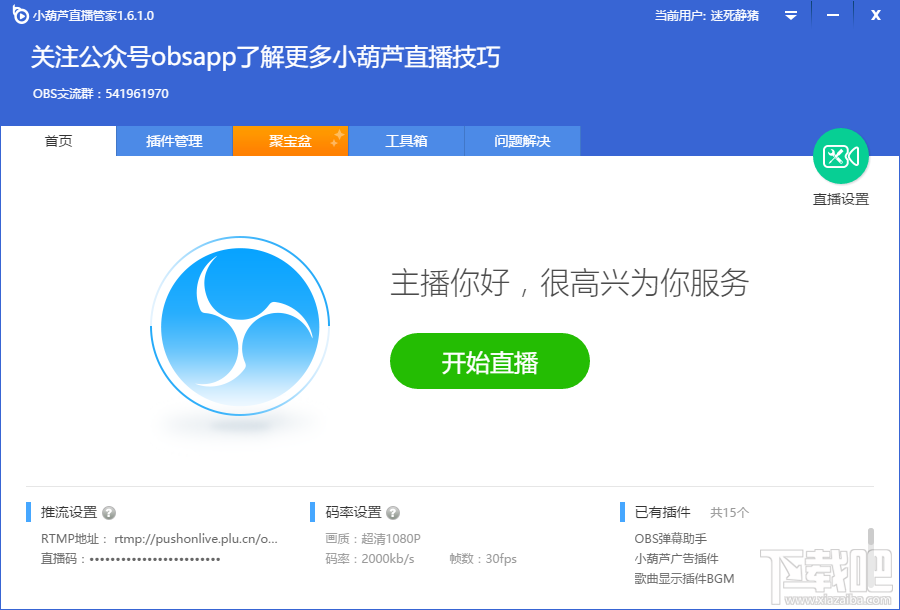Viewport: 900px width, 610px height.
Task: Click the 小葫芦直播管家1.6.1.0 title text
Action: click(94, 15)
